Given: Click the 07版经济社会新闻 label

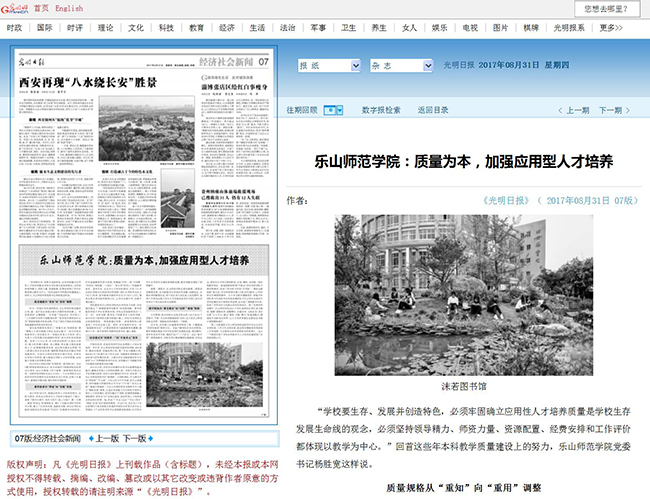Looking at the screenshot, I should coord(48,438).
